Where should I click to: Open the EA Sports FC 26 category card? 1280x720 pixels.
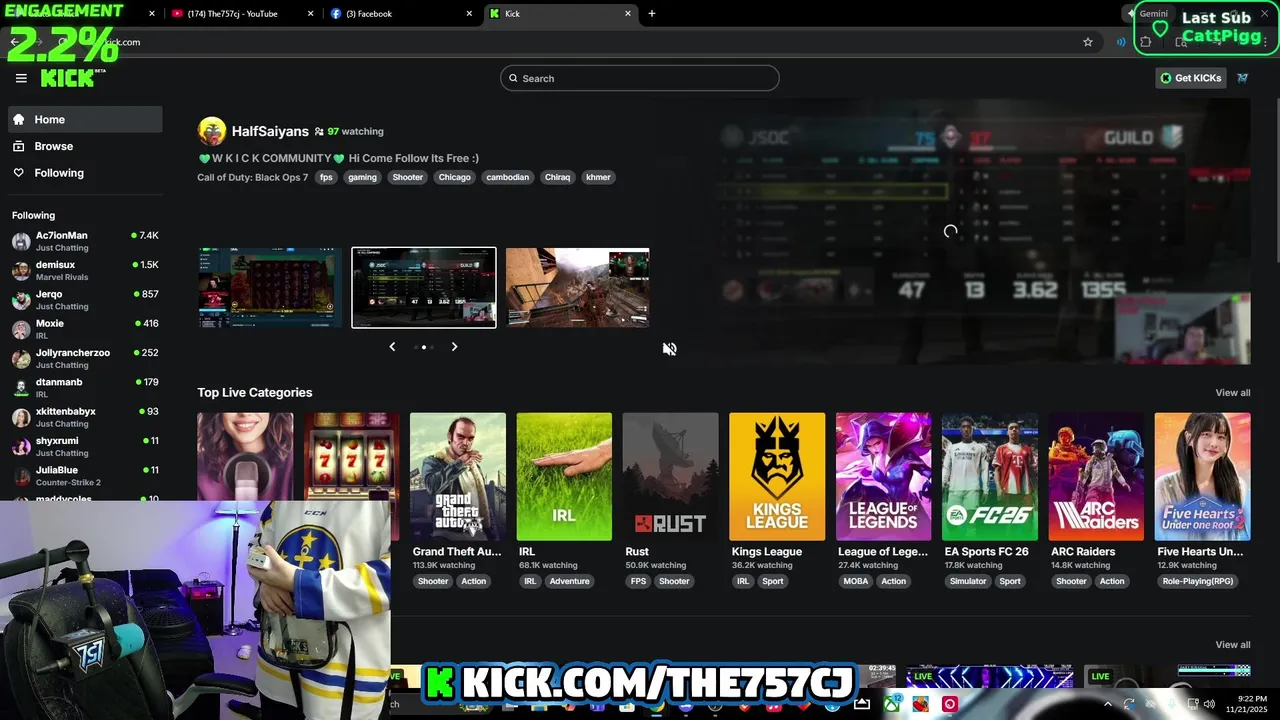coord(990,477)
